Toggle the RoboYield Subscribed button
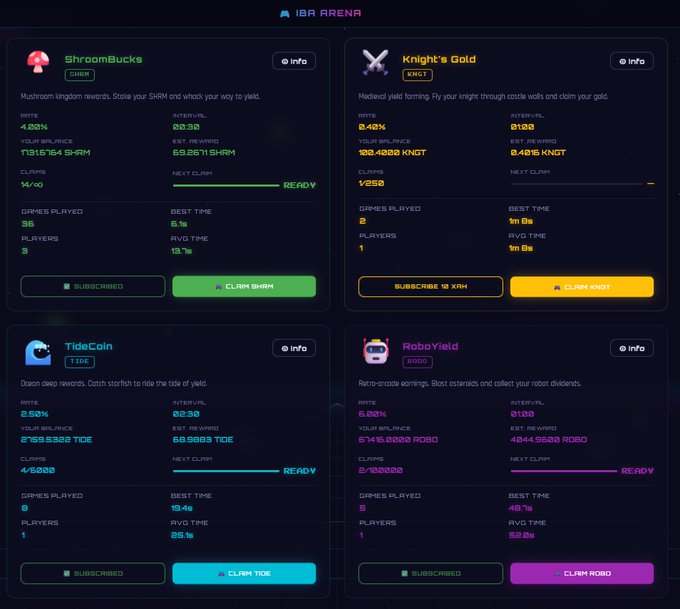Screen dimensions: 680x609 (x=431, y=573)
